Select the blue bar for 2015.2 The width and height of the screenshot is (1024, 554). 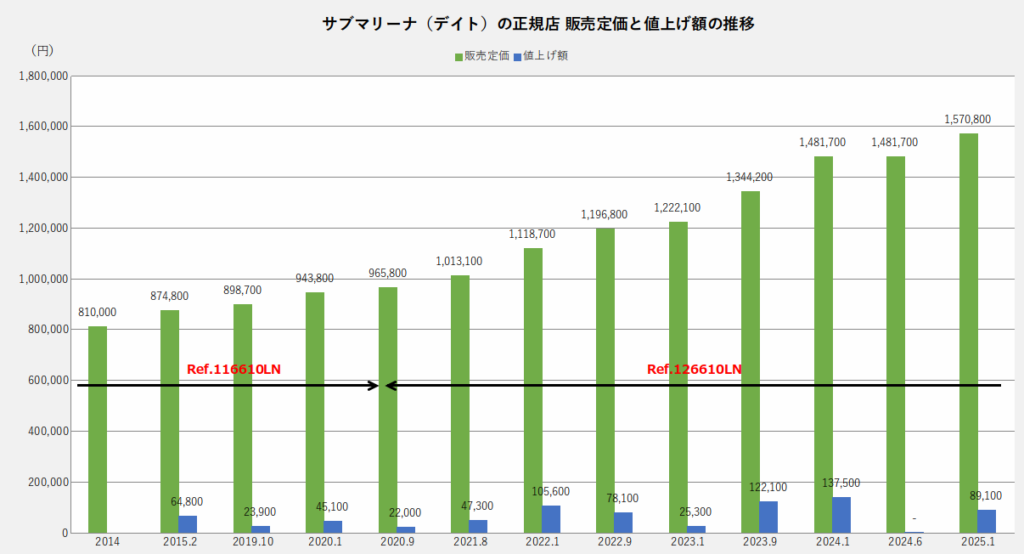pos(187,525)
